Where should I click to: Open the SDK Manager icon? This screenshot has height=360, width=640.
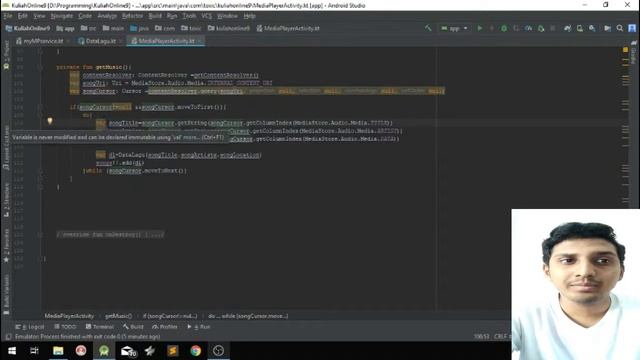(x=592, y=28)
